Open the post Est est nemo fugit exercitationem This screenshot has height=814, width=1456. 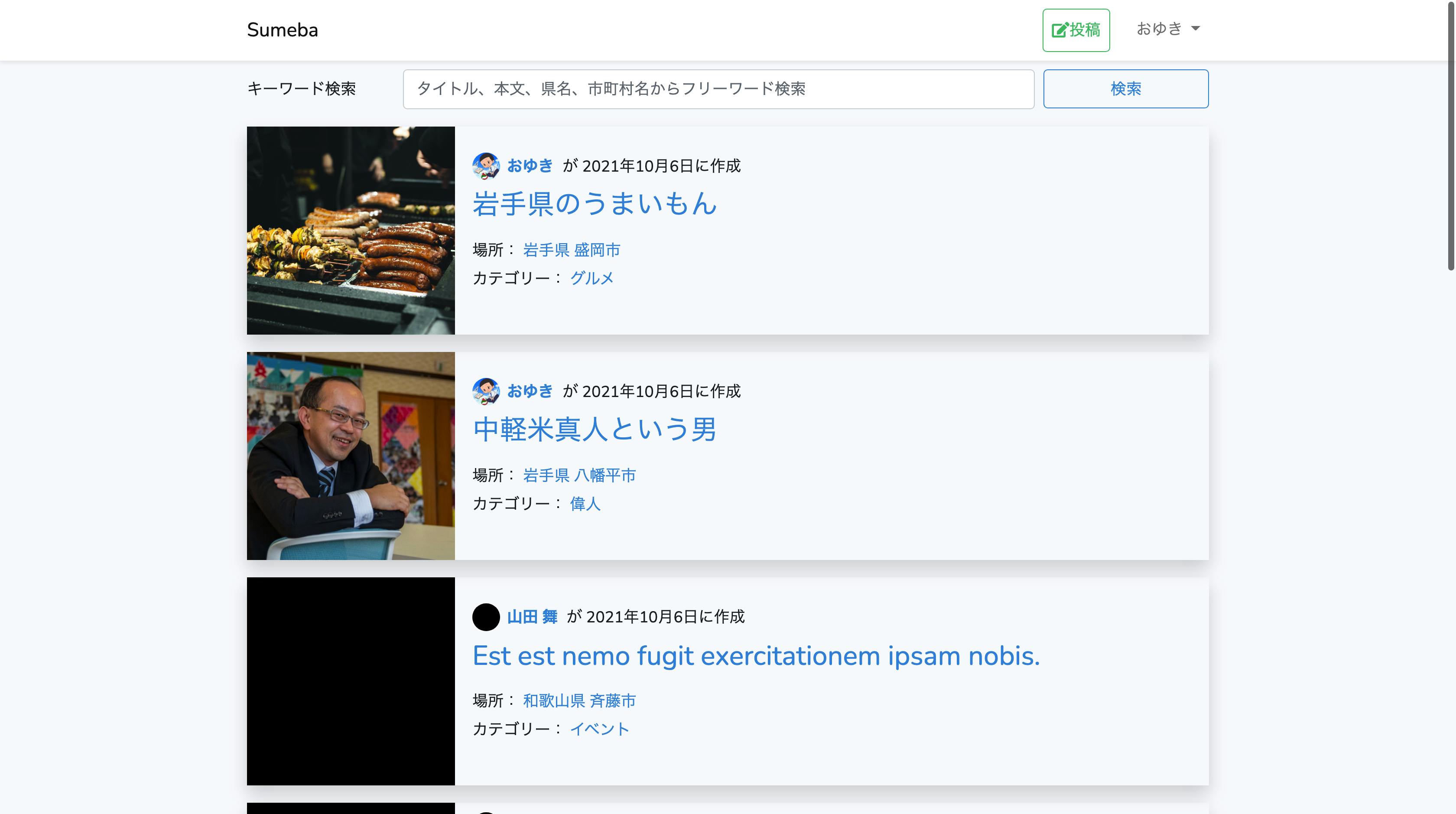point(756,656)
